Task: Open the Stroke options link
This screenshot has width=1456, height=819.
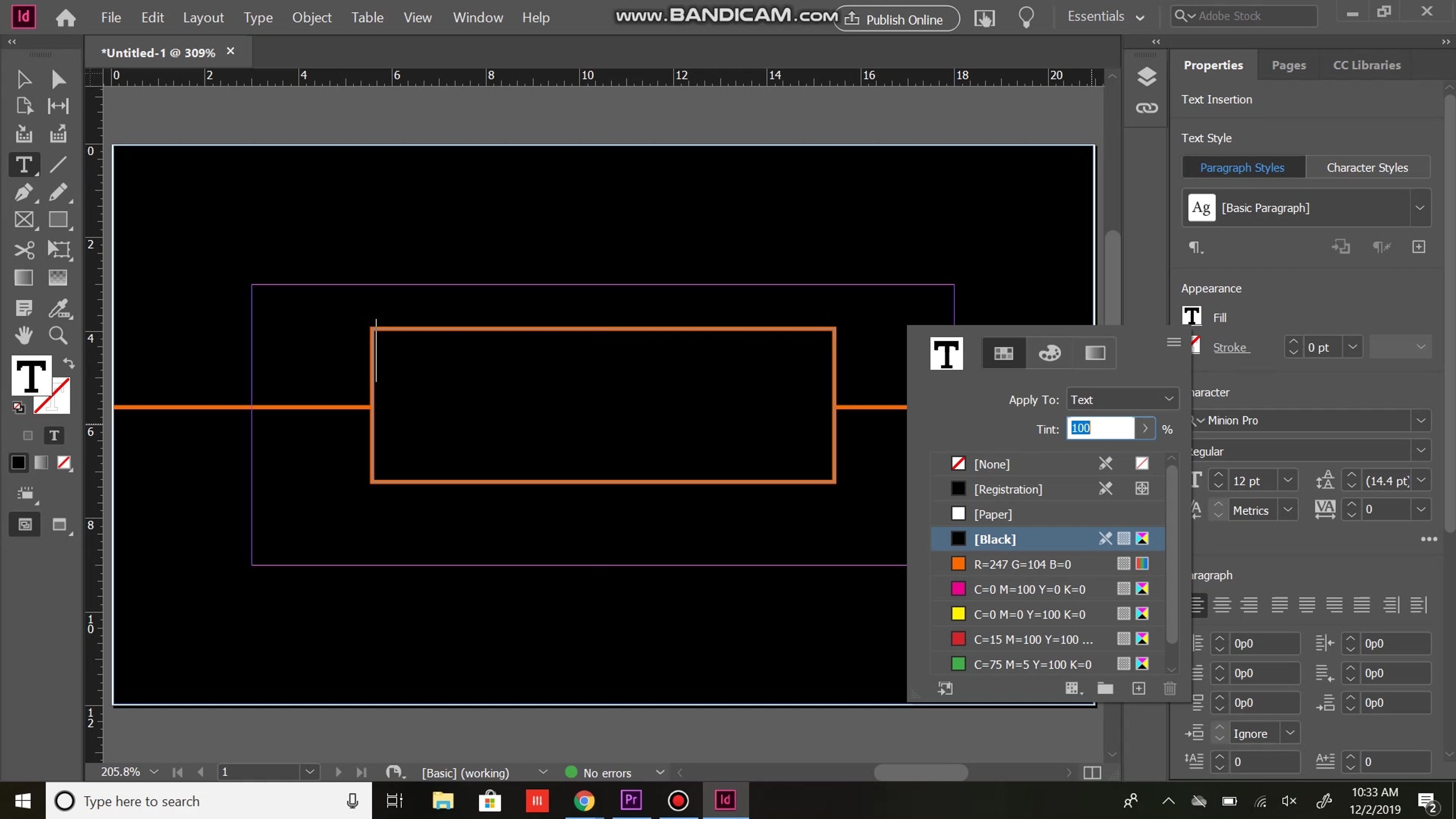Action: tap(1230, 348)
